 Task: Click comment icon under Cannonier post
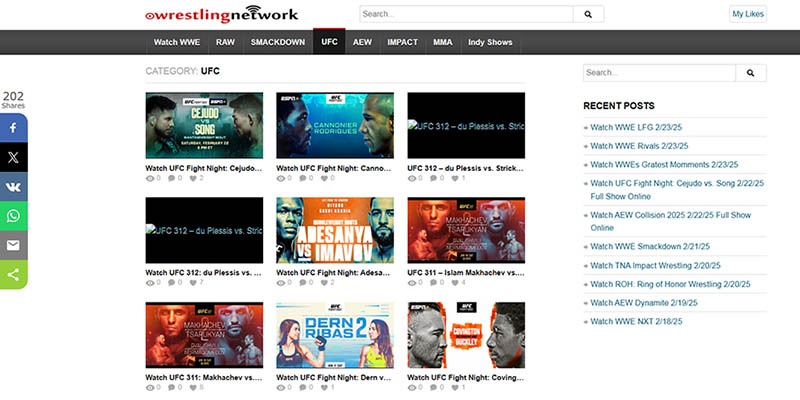(303, 178)
